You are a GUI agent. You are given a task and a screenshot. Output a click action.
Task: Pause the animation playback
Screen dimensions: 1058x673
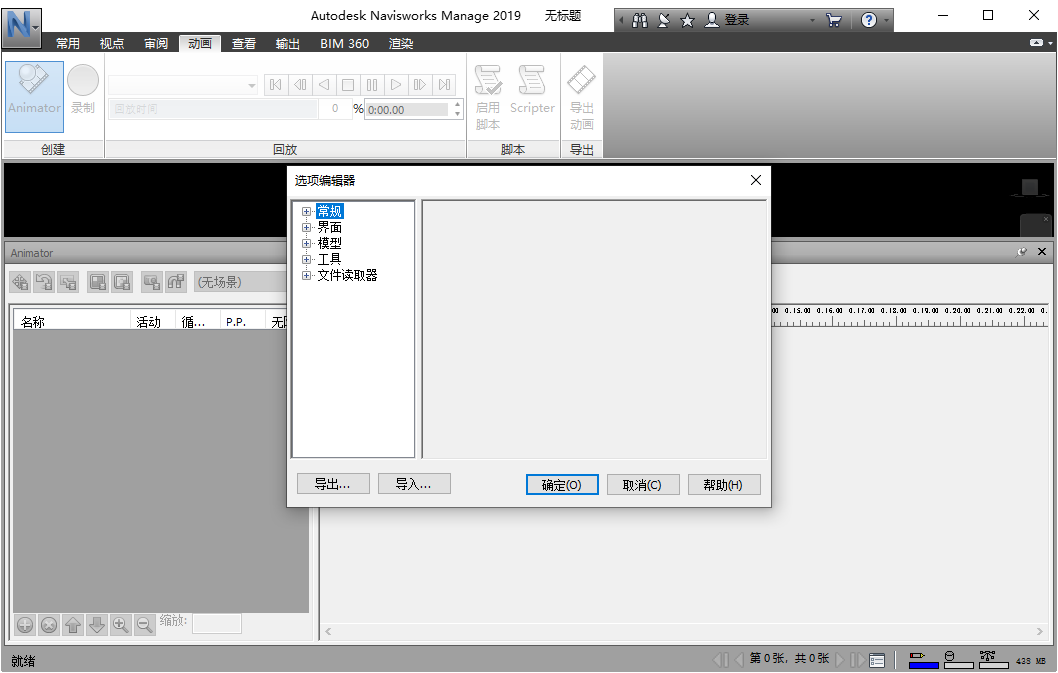pos(372,85)
